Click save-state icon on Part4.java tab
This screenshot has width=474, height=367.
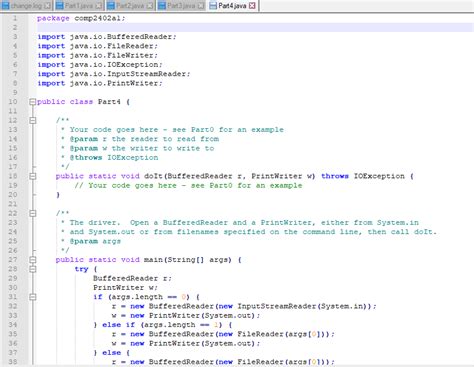point(213,6)
